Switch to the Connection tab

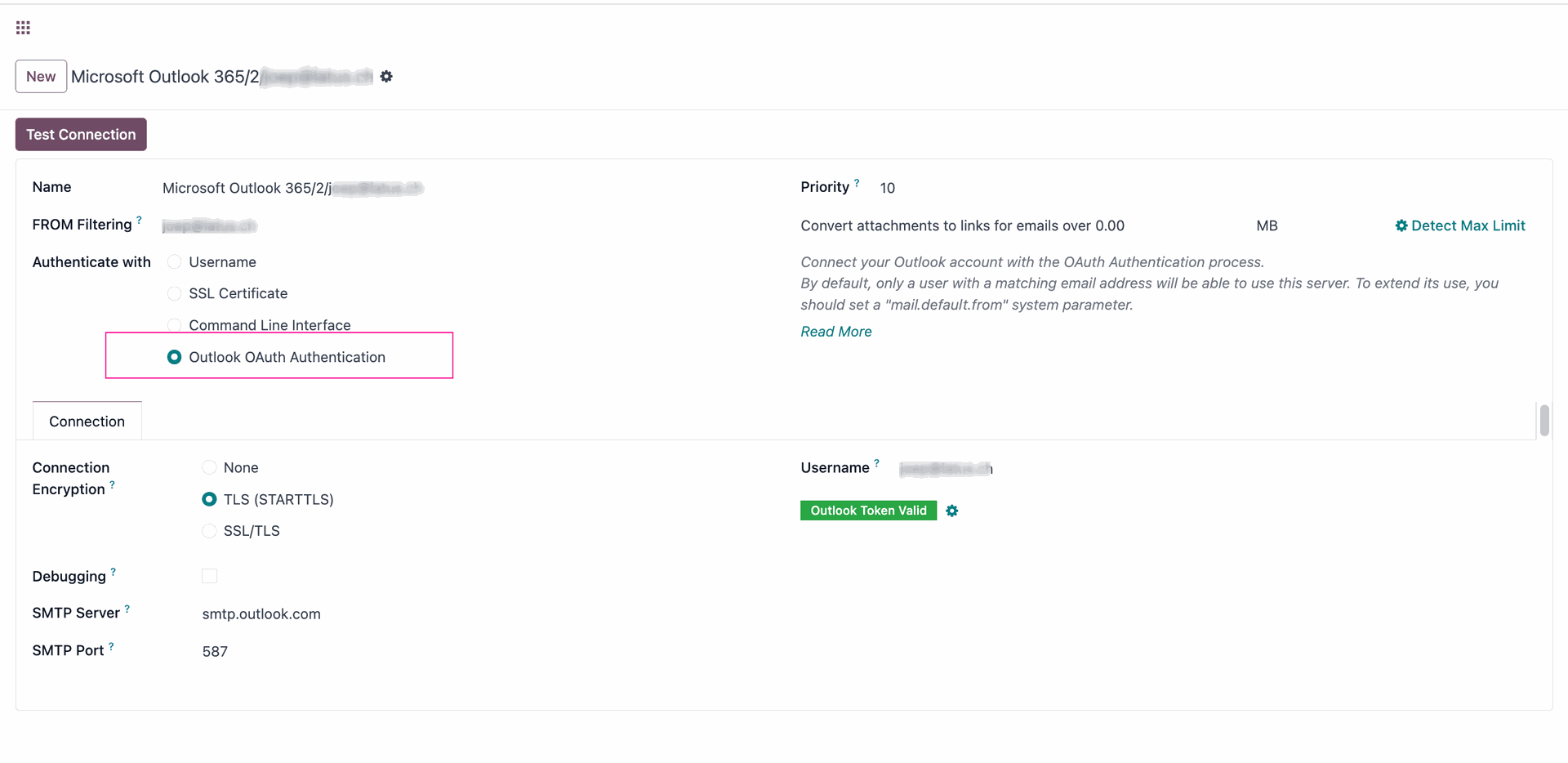[x=87, y=422]
